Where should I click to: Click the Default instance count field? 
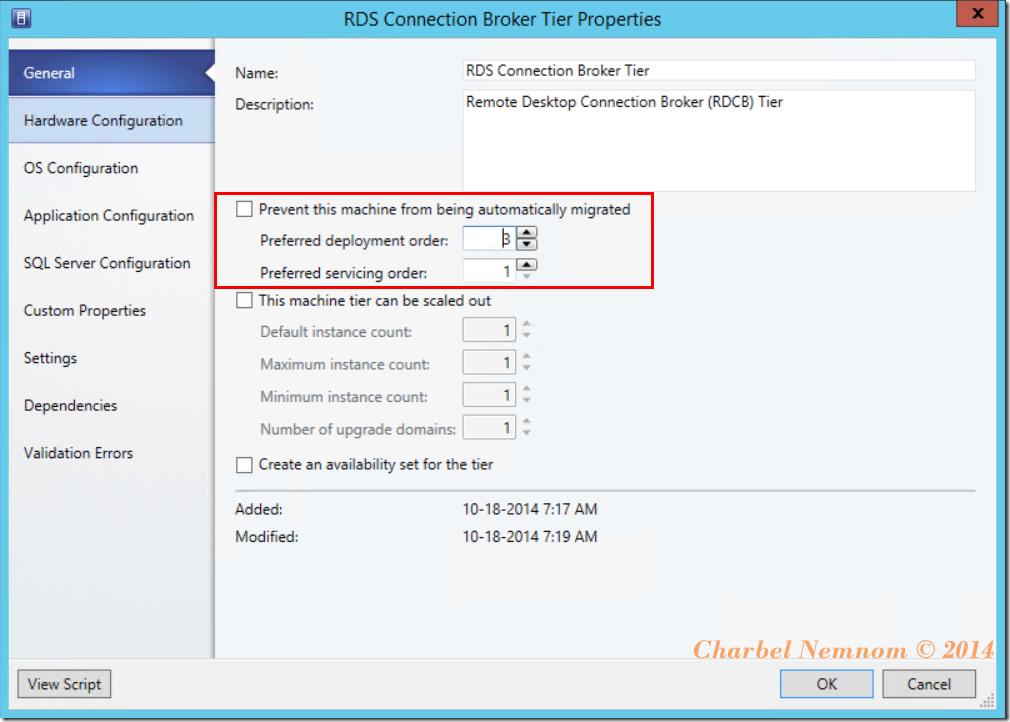pos(490,330)
